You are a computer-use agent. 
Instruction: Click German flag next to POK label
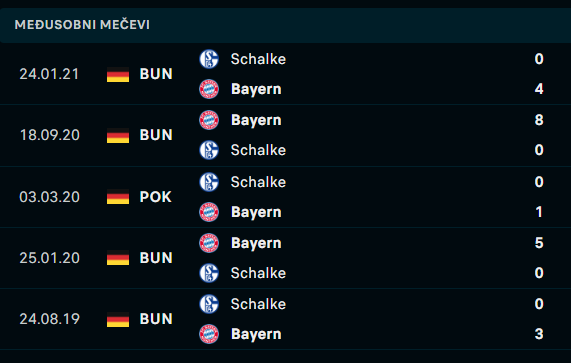[118, 197]
